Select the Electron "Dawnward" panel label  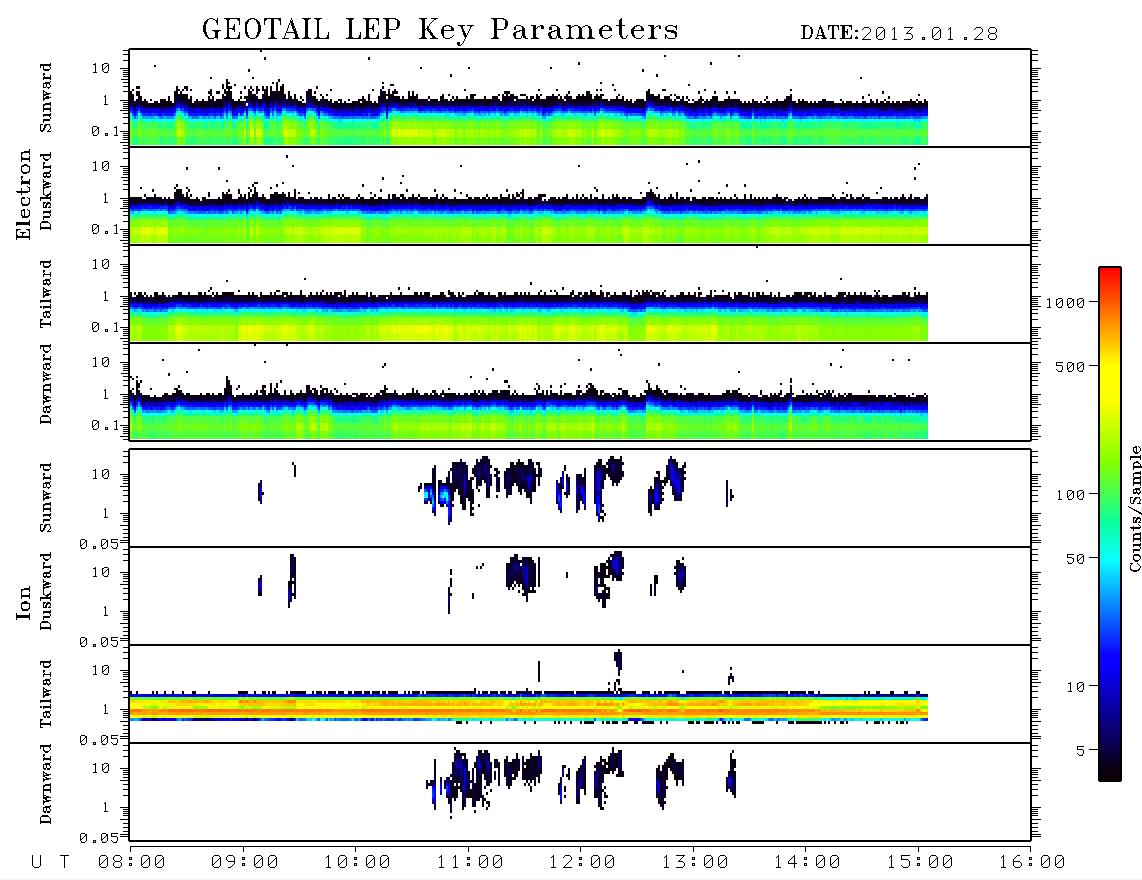(x=46, y=385)
